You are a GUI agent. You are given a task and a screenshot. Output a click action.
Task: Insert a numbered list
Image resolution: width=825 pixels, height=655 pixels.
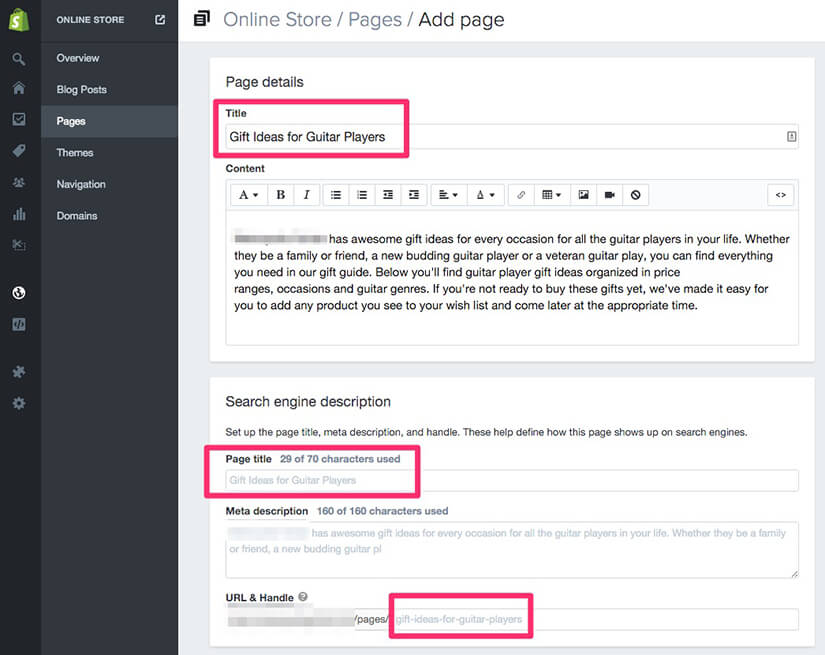point(362,195)
